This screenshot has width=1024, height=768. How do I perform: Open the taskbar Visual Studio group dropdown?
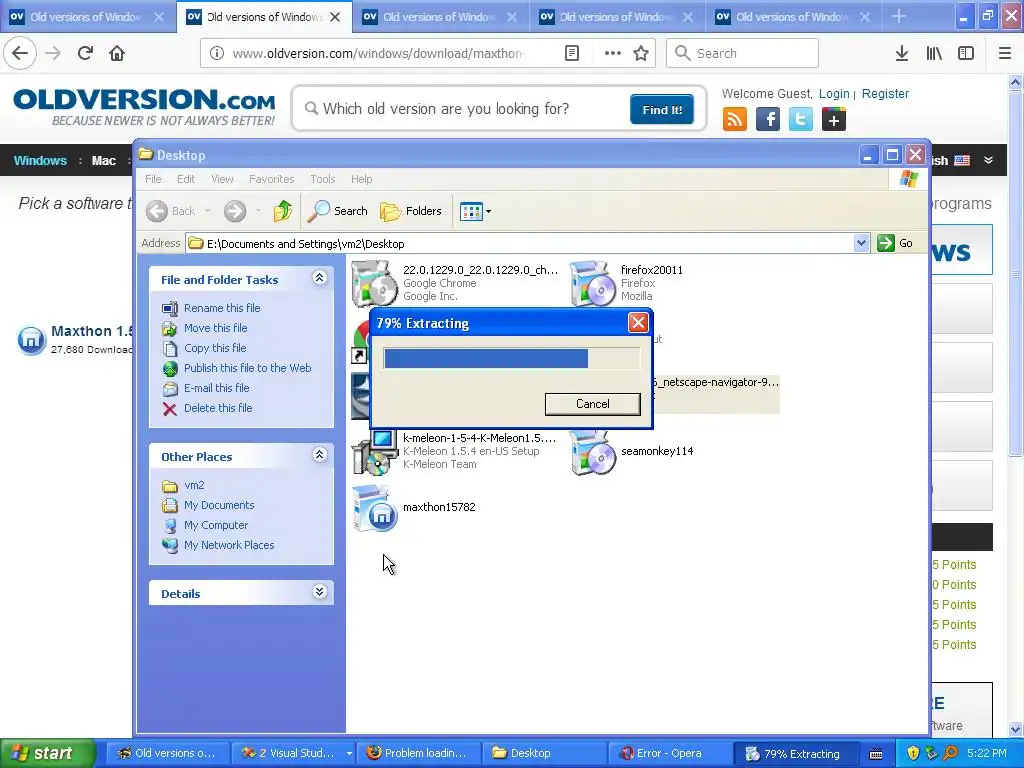[x=349, y=753]
